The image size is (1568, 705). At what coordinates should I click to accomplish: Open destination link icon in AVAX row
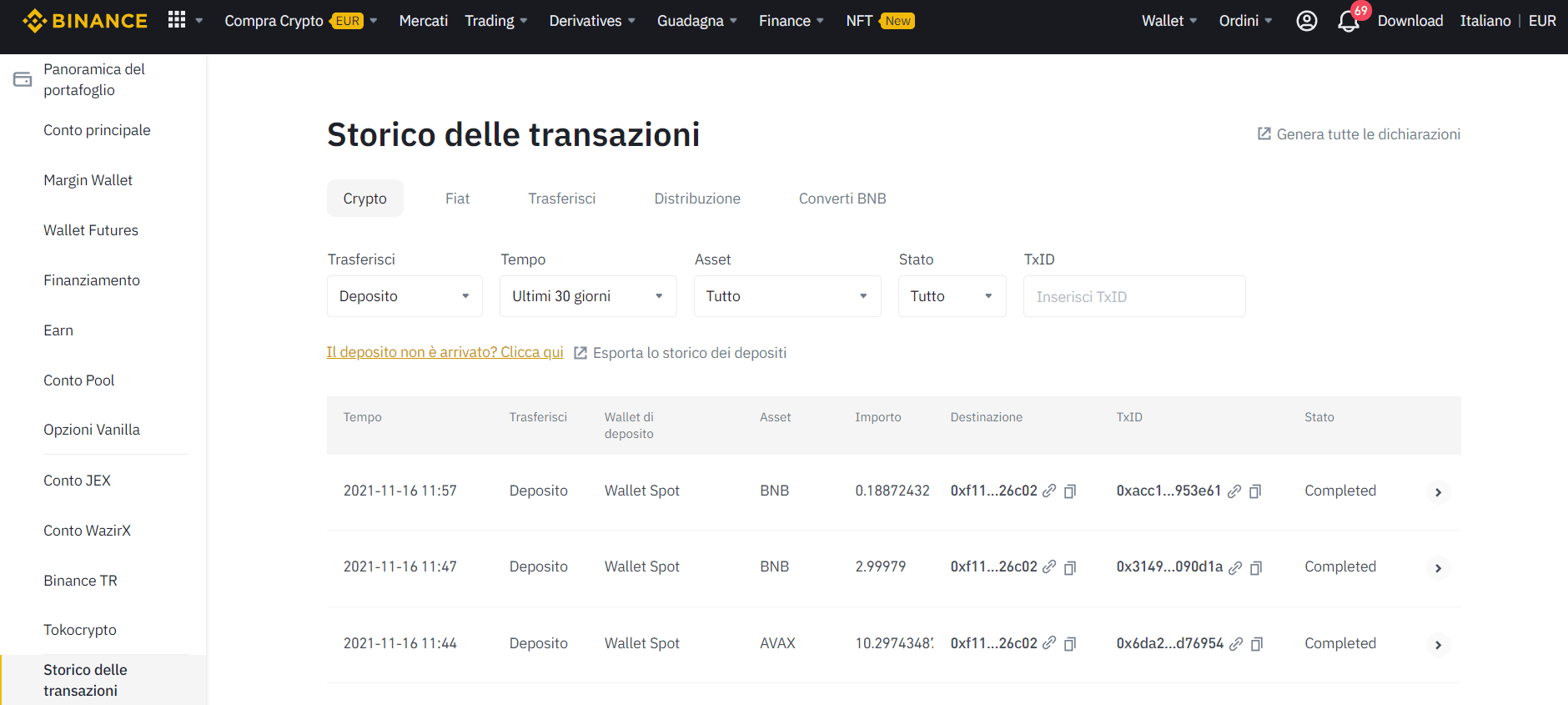[1049, 642]
